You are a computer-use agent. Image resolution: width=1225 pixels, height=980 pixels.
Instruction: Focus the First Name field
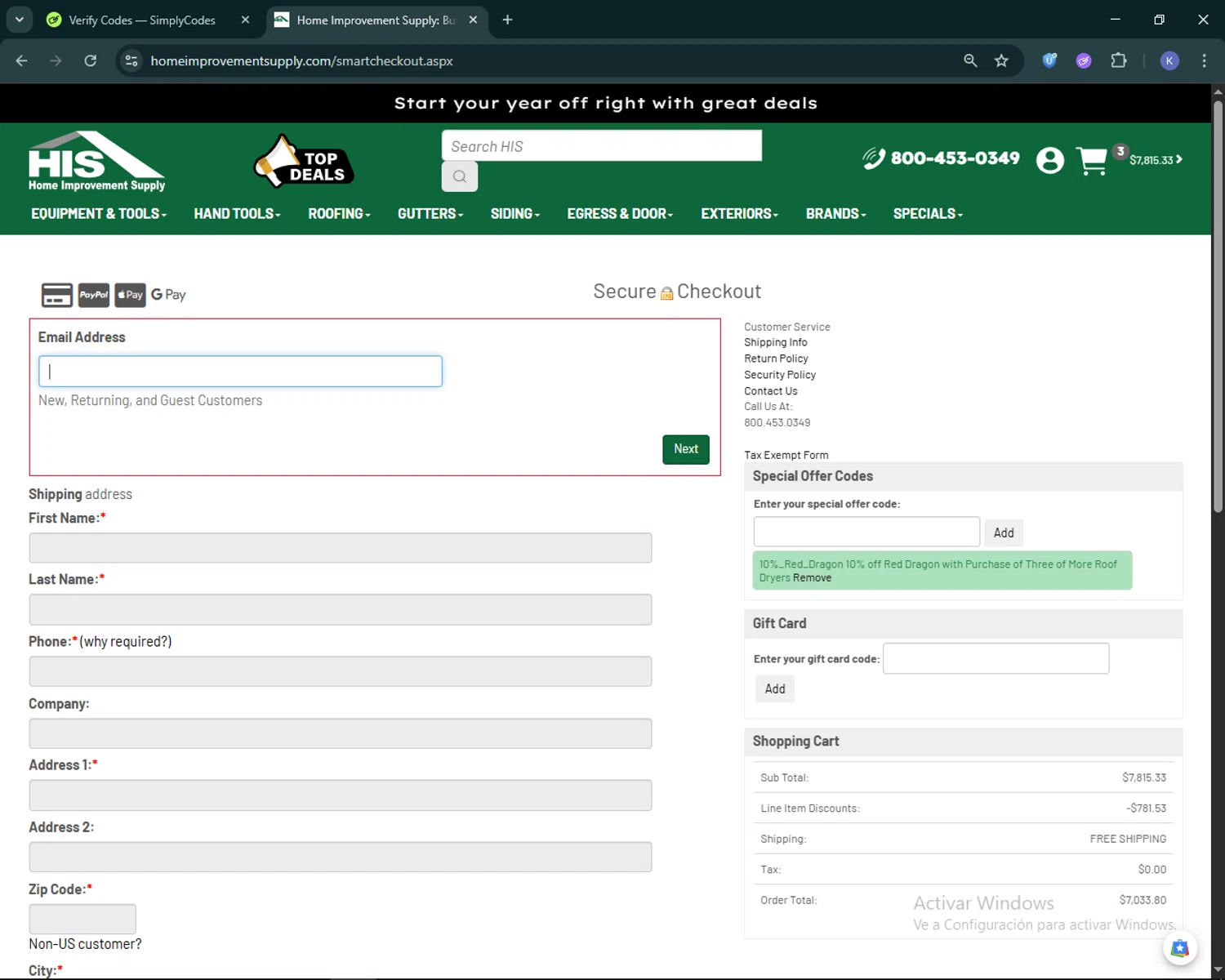[341, 548]
